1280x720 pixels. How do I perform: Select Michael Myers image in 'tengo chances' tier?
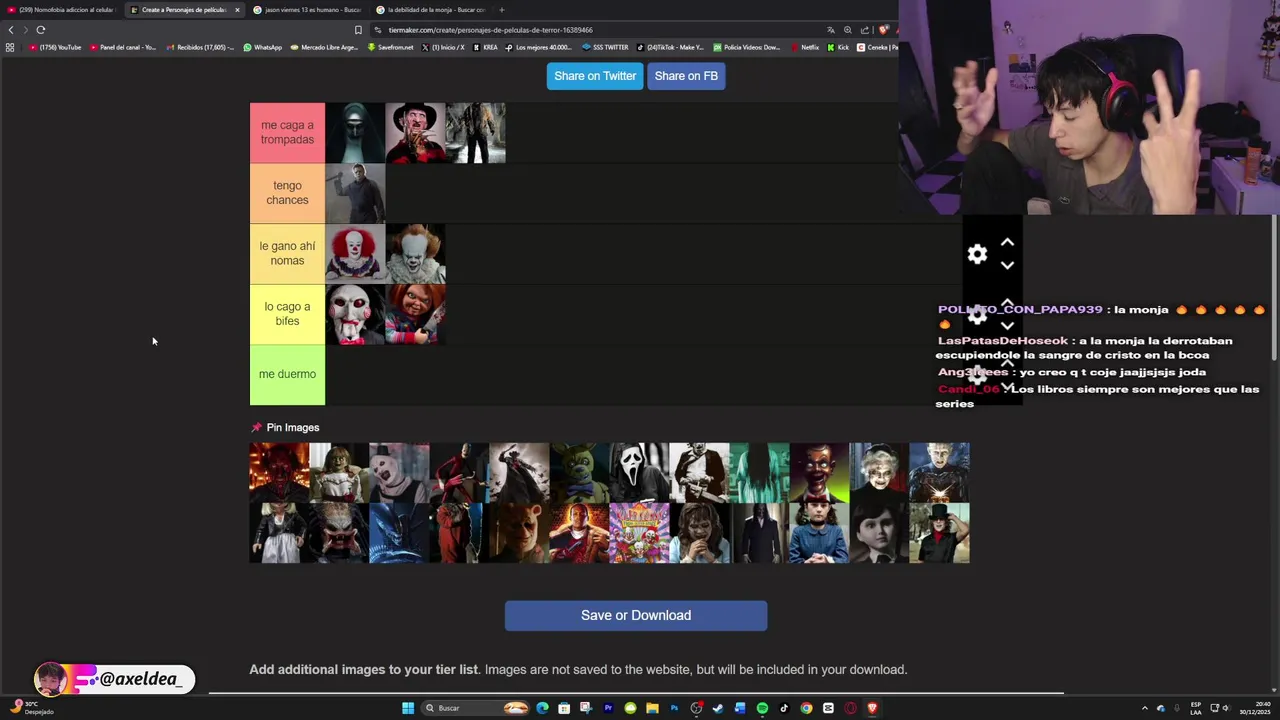(x=355, y=193)
